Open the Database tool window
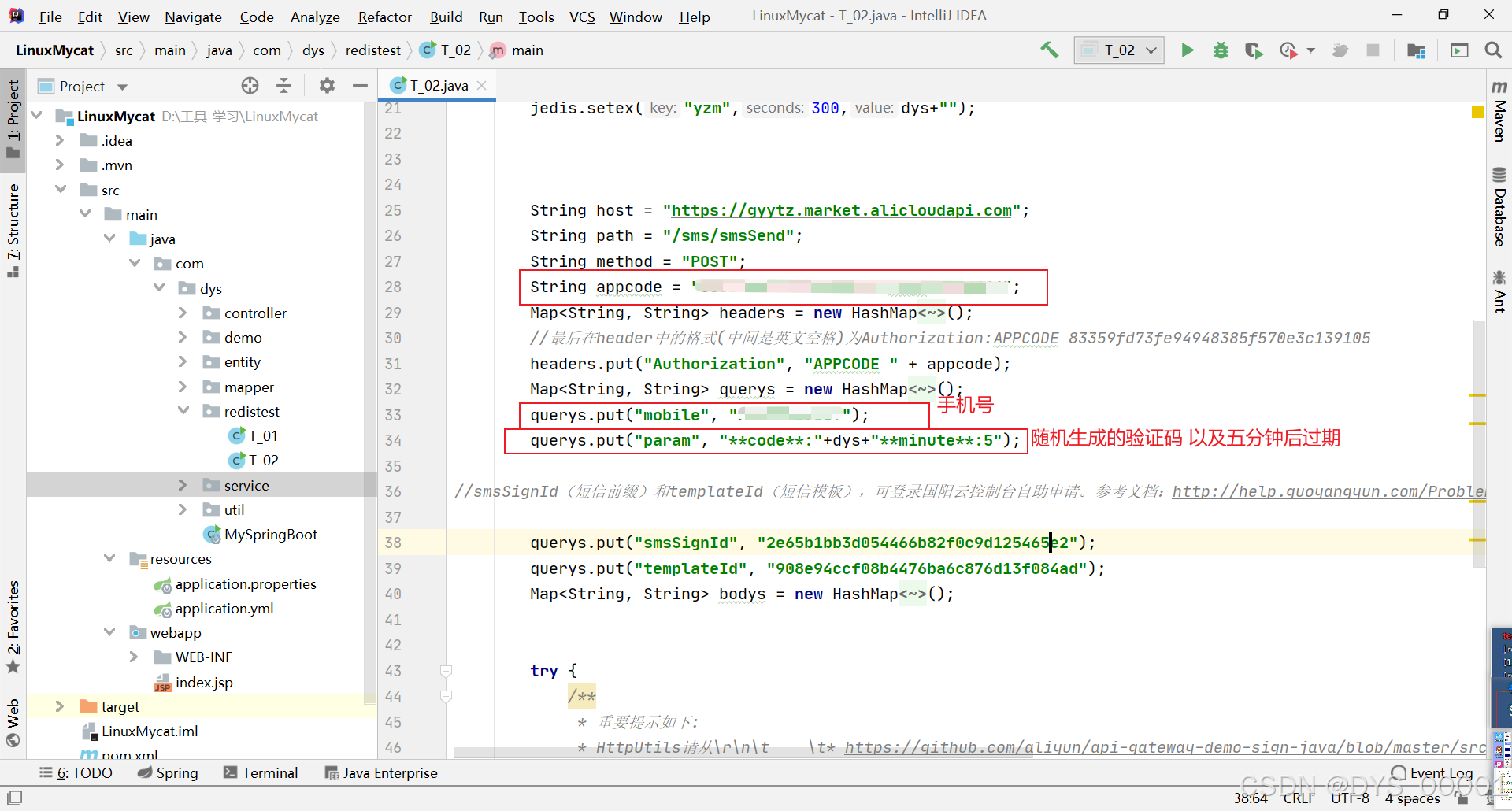1512x811 pixels. pos(1499,208)
